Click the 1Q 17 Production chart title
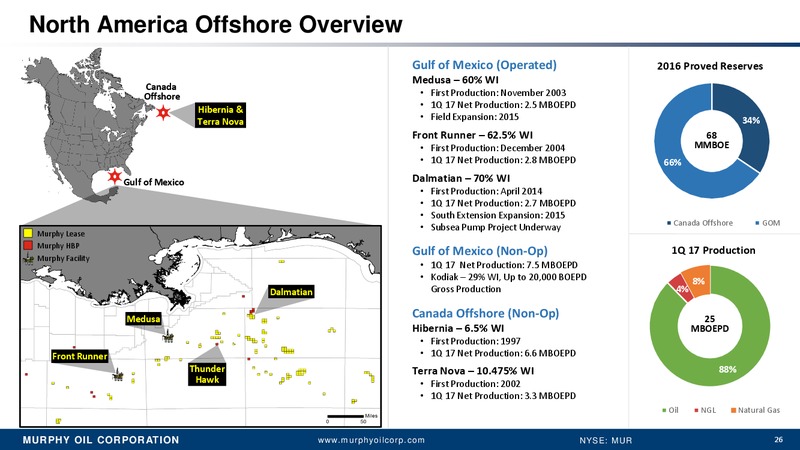The image size is (800, 450). (x=713, y=250)
